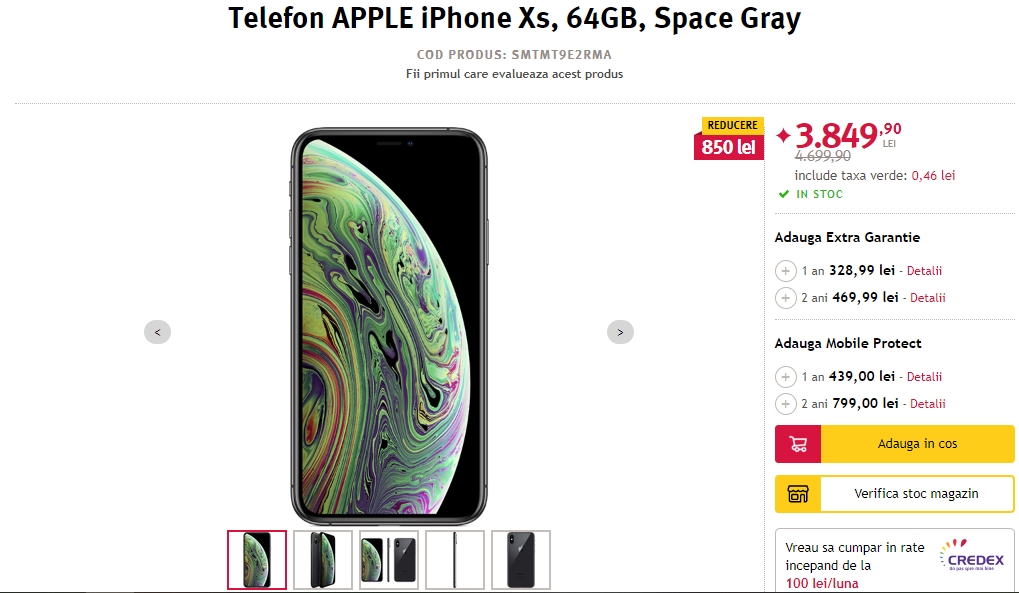Click the next image arrow
The height and width of the screenshot is (593, 1019).
[620, 332]
